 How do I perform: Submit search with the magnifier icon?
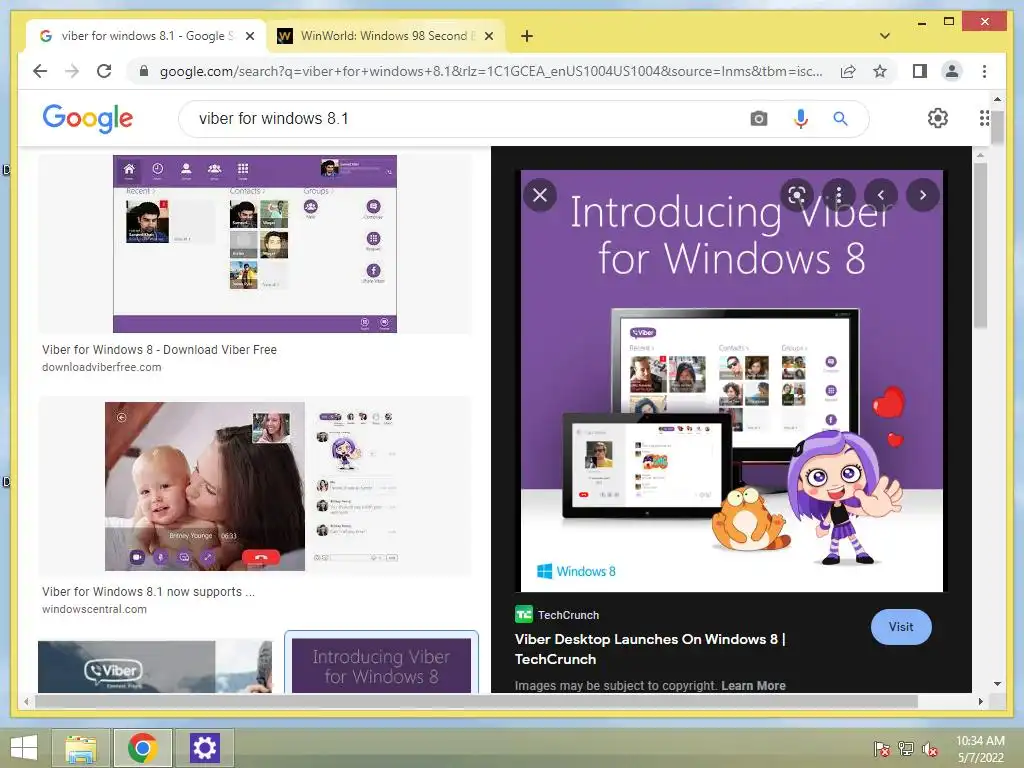840,119
